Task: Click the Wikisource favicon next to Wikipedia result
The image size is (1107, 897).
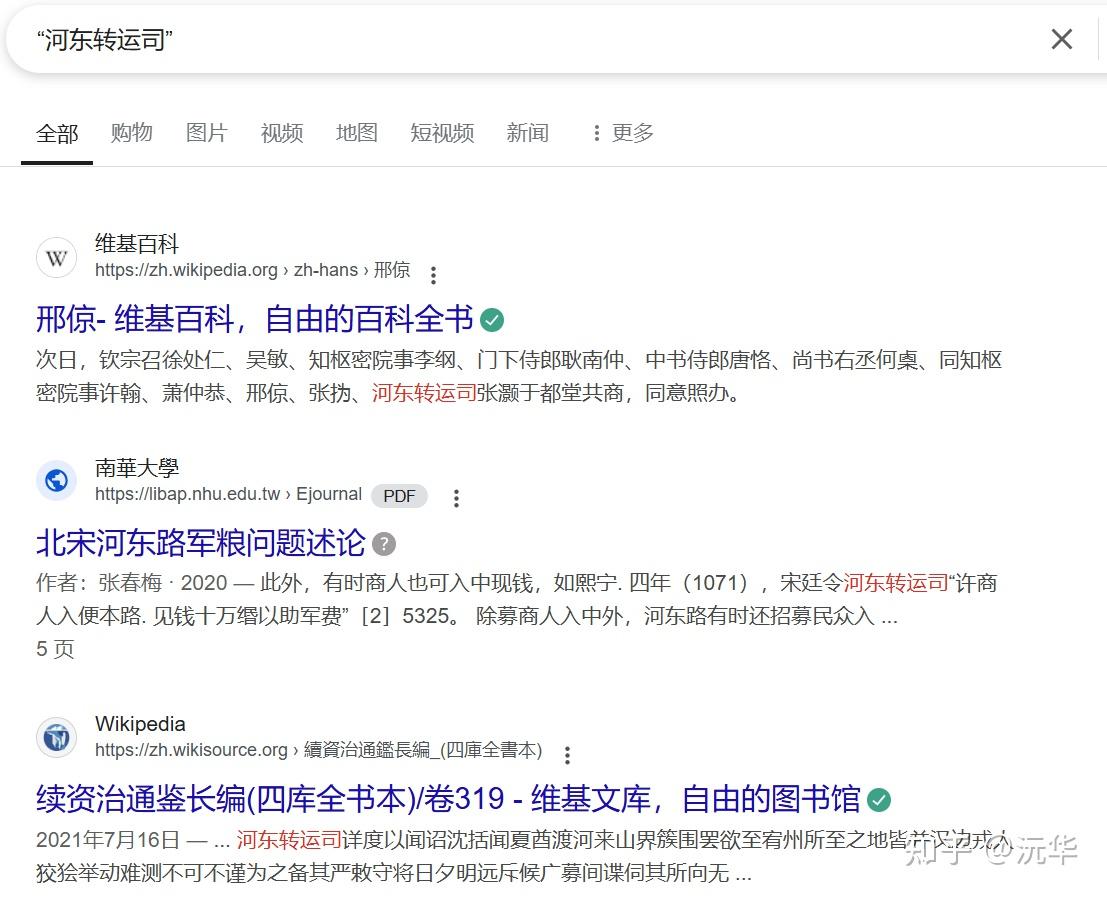Action: pos(56,738)
